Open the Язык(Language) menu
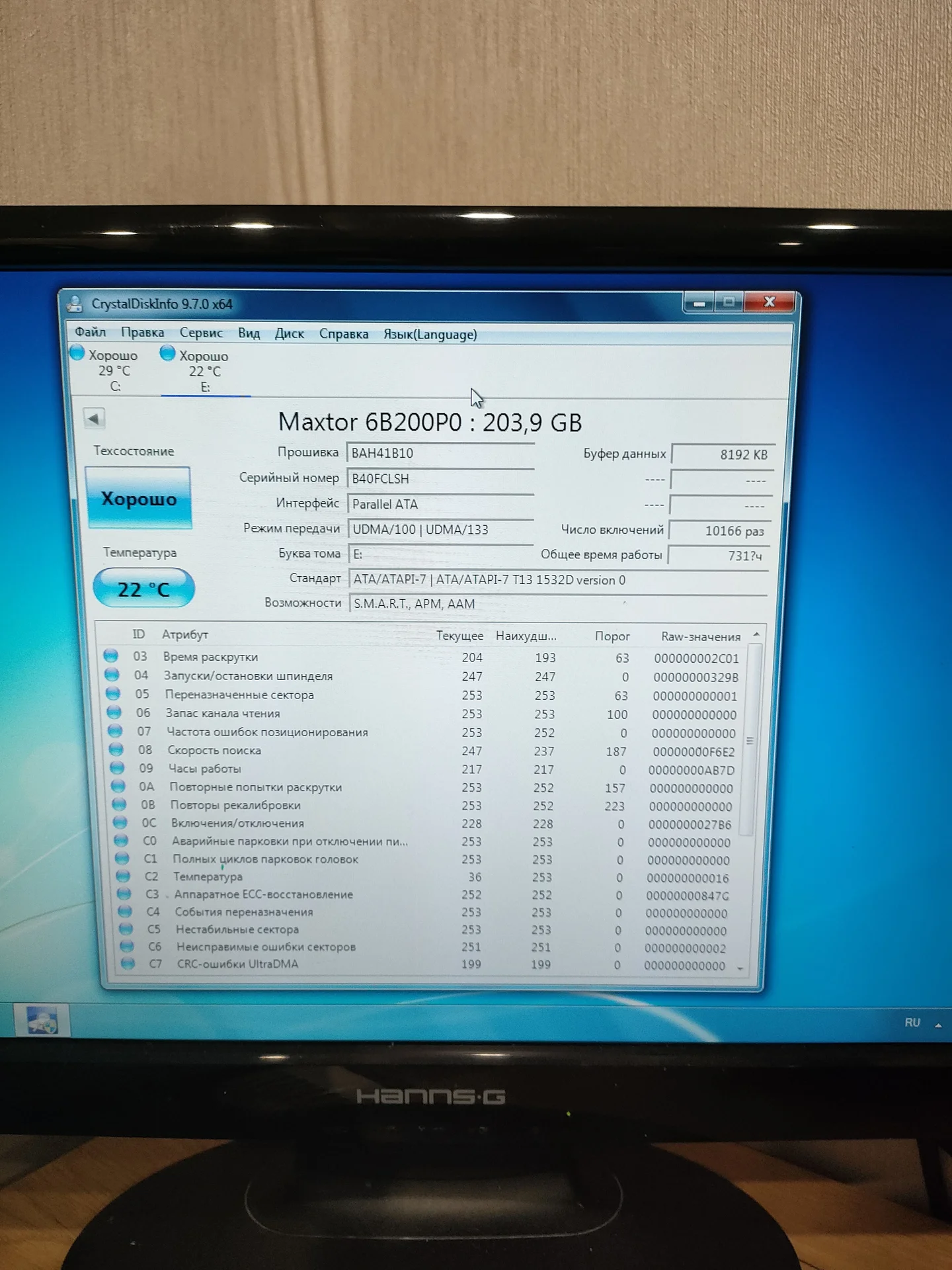 (x=430, y=335)
